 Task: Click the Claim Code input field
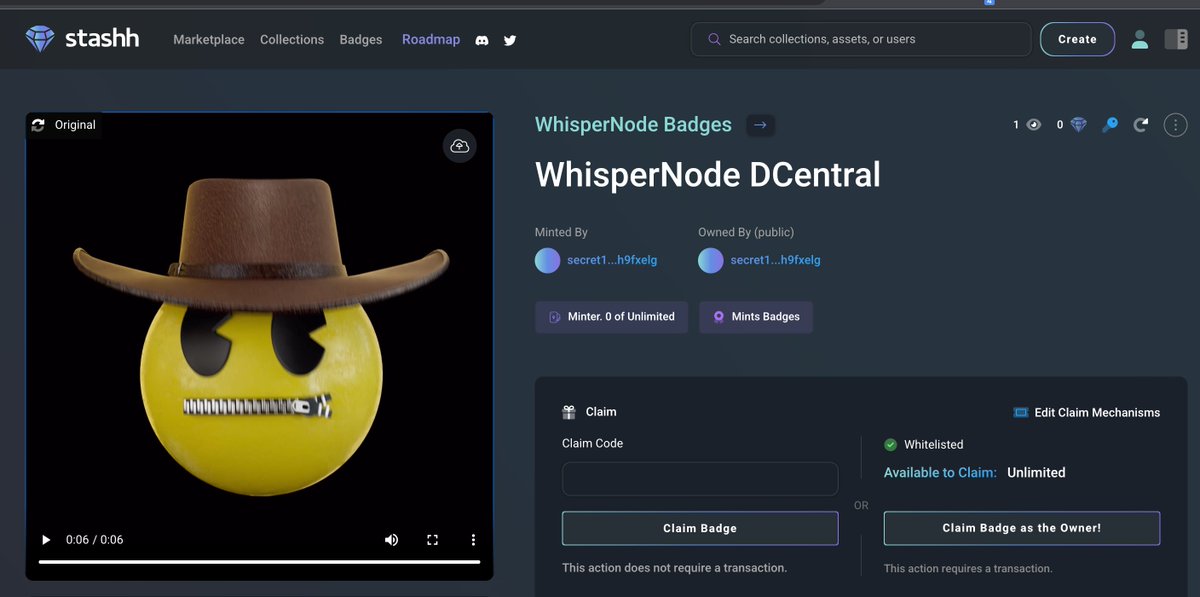pos(700,479)
